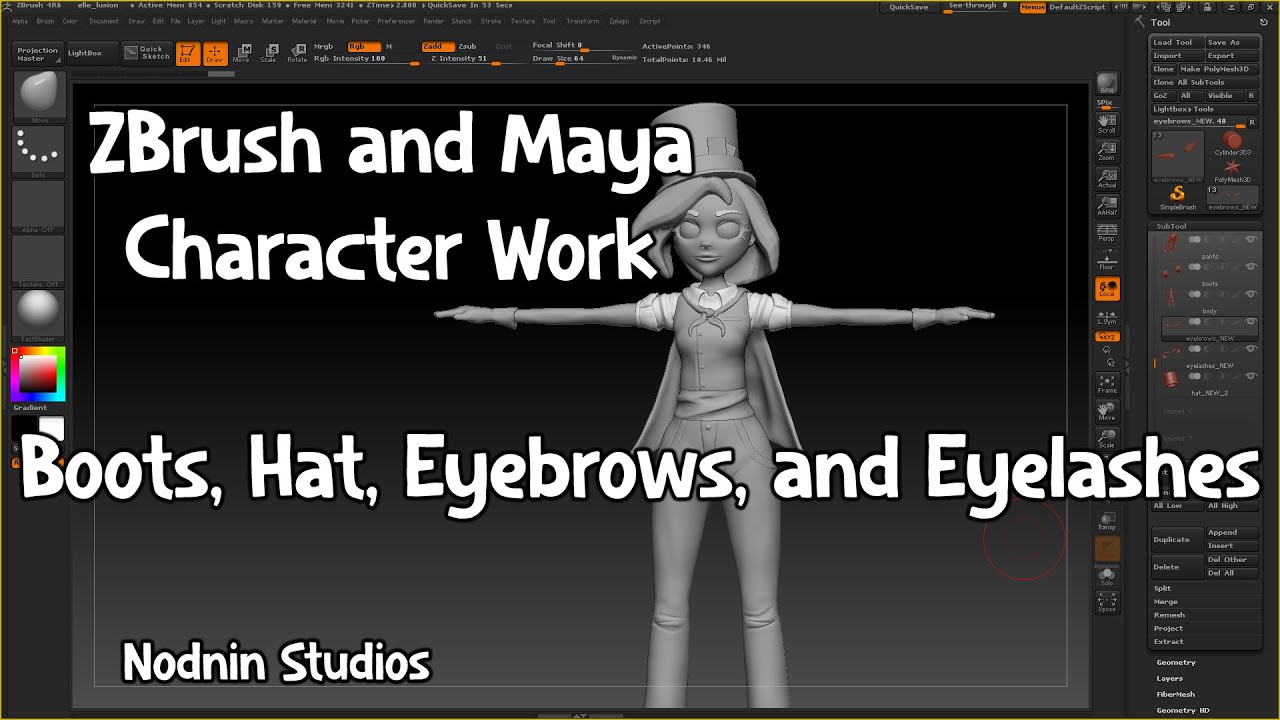Toggle Transp transparency mode
Image resolution: width=1280 pixels, height=720 pixels.
point(1107,520)
